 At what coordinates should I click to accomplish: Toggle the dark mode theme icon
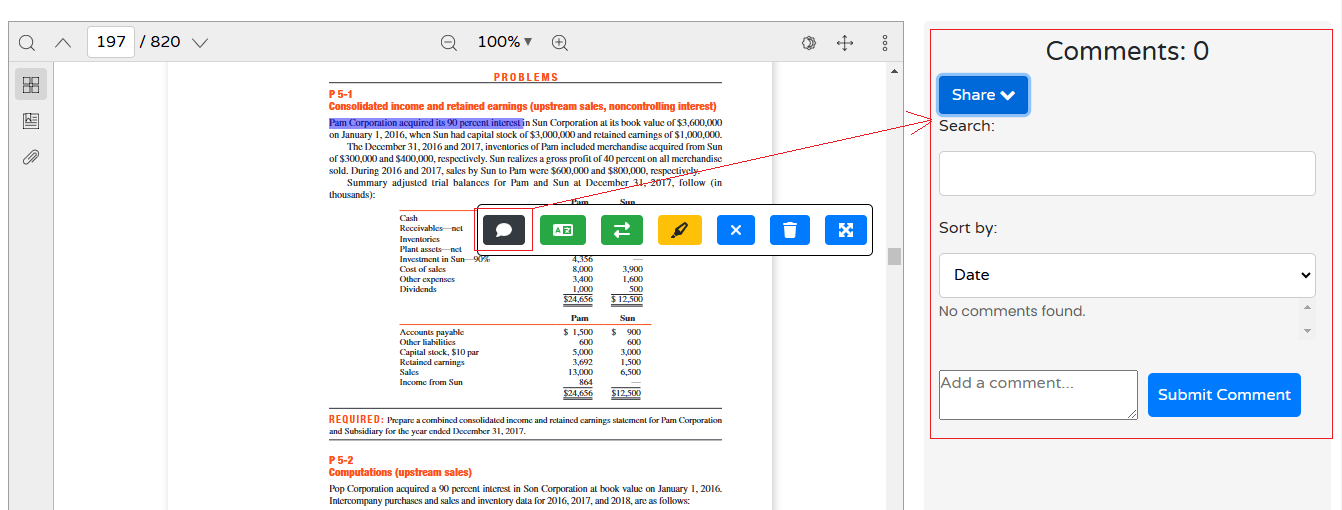809,42
